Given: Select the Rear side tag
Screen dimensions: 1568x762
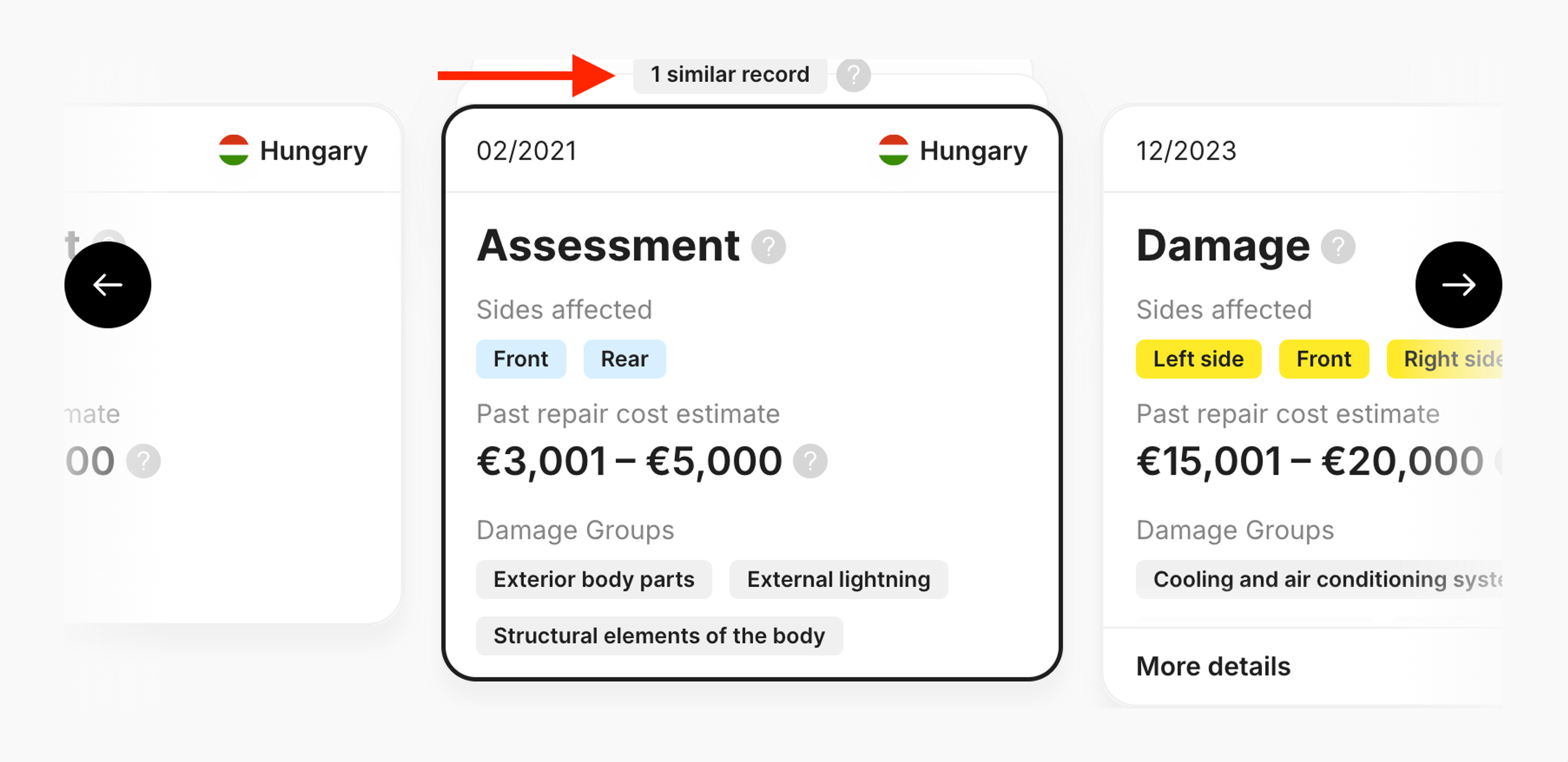Looking at the screenshot, I should (x=624, y=358).
